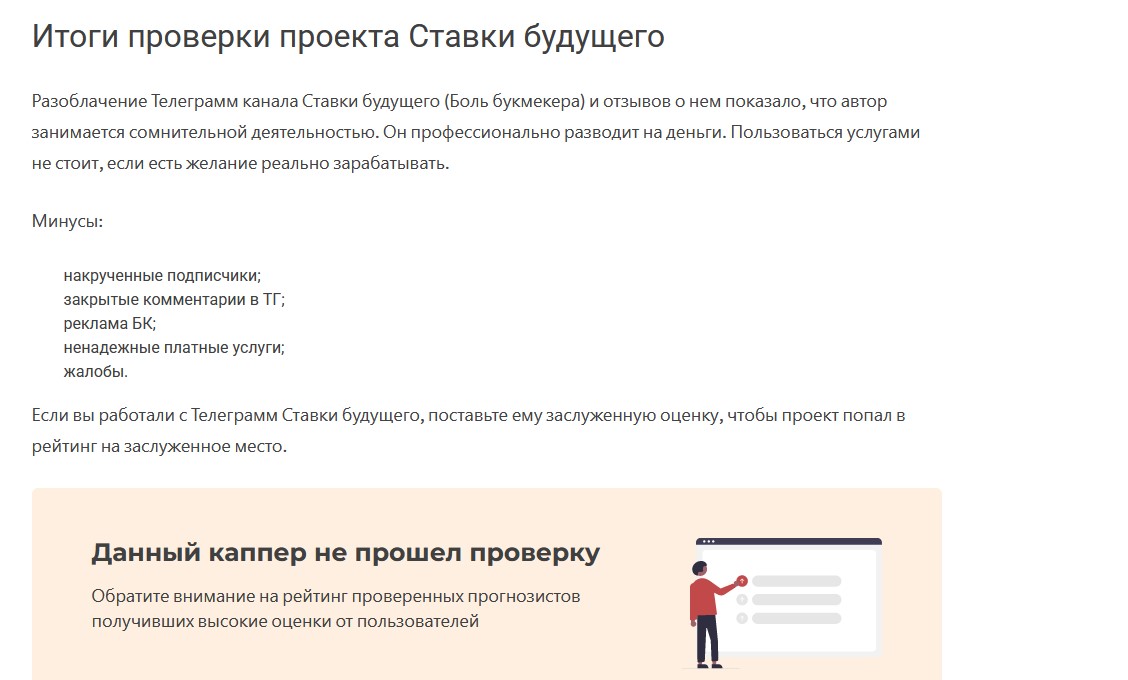Click the paragraph starting 'Разоблачение Телеграмм канала'
The image size is (1128, 680).
click(x=475, y=132)
